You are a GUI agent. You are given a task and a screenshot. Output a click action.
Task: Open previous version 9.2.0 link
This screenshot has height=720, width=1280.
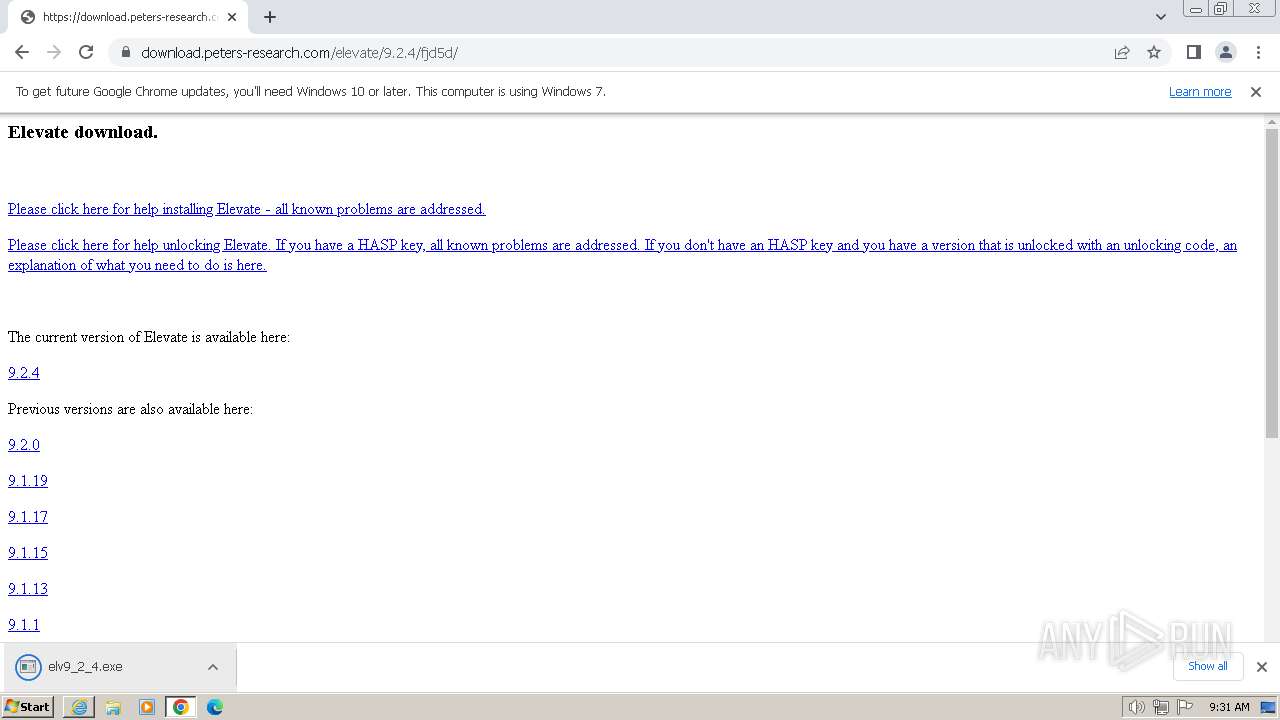pyautogui.click(x=24, y=445)
